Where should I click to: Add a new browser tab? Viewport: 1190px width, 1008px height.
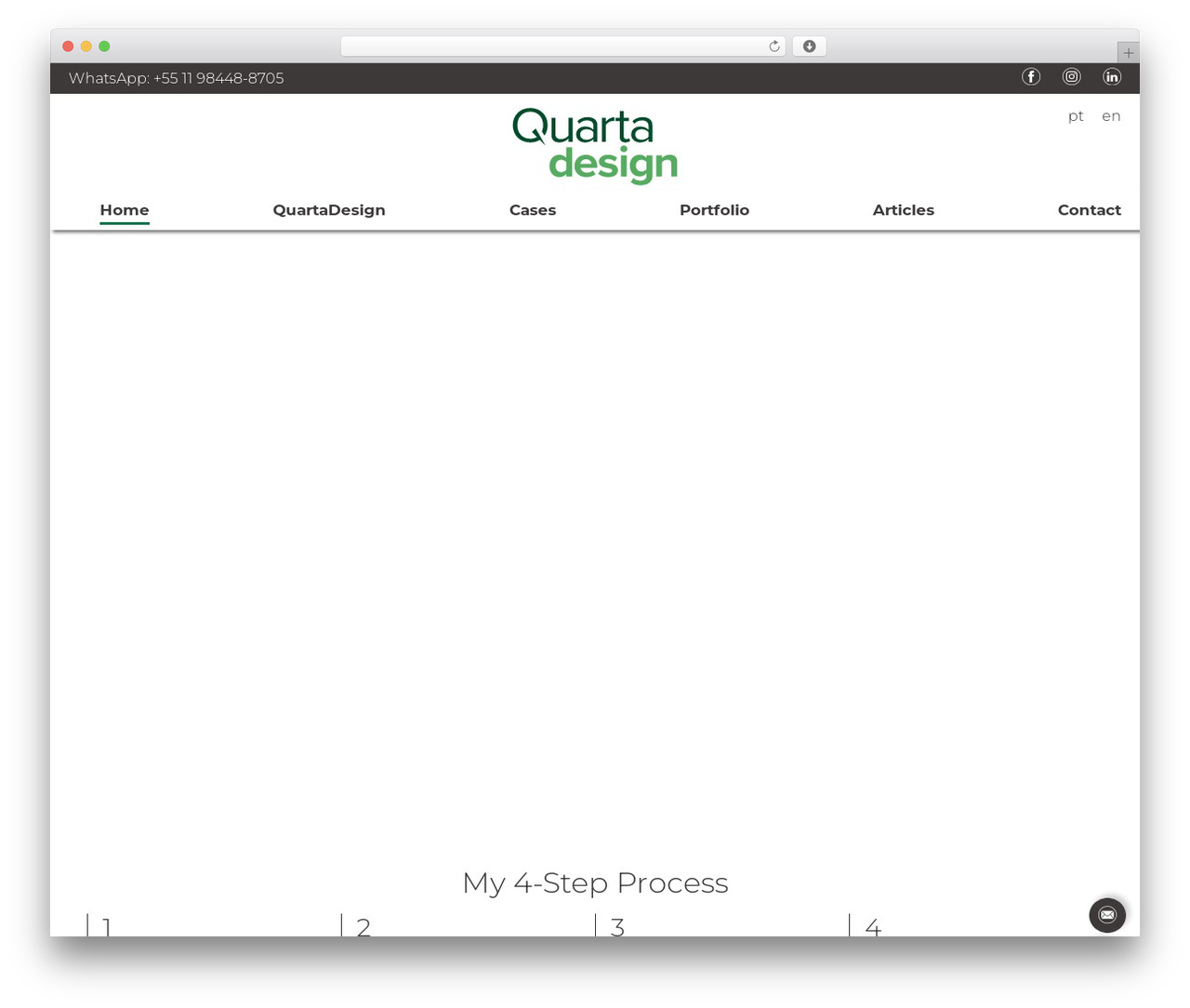coord(1129,53)
